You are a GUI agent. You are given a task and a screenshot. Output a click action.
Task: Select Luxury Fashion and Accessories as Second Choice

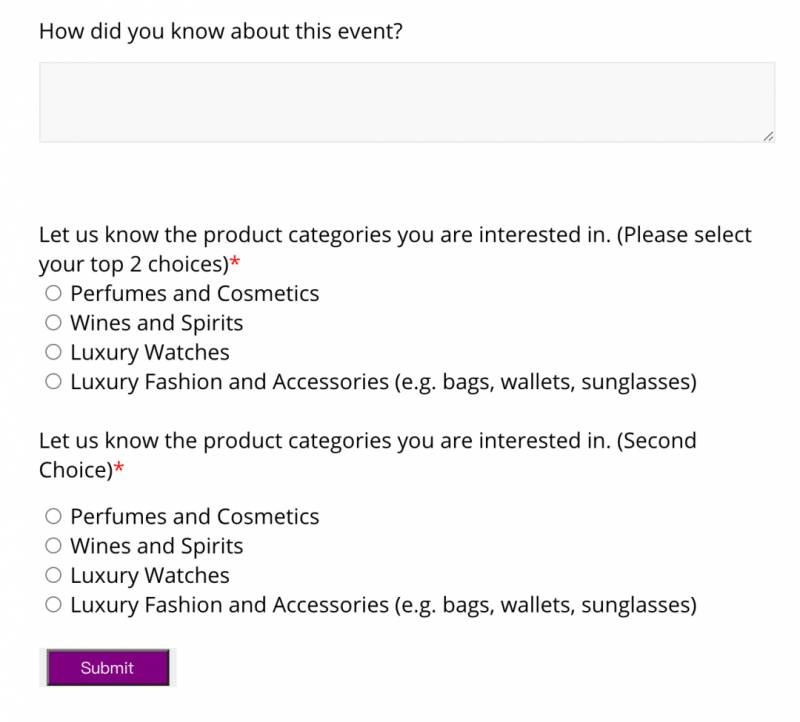(x=53, y=604)
